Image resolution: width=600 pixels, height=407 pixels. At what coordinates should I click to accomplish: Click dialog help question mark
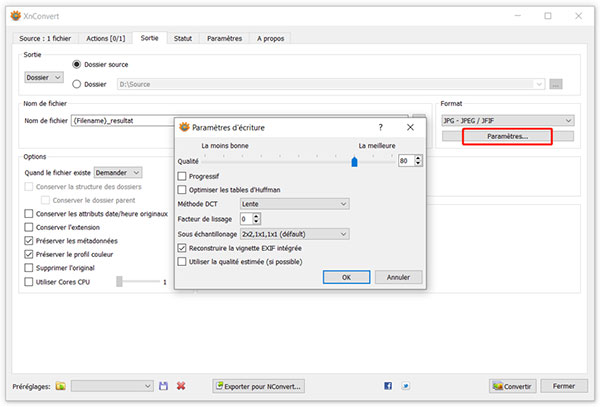(380, 127)
